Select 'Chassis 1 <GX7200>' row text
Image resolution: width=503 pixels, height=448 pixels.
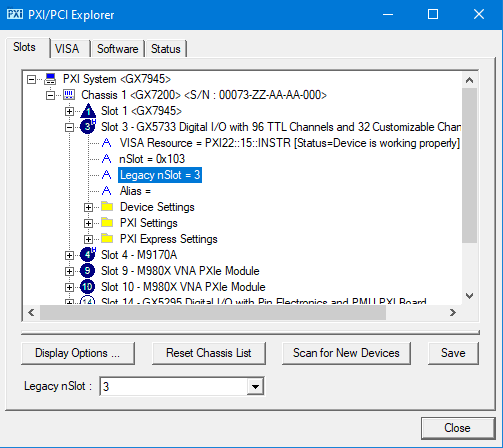[204, 95]
